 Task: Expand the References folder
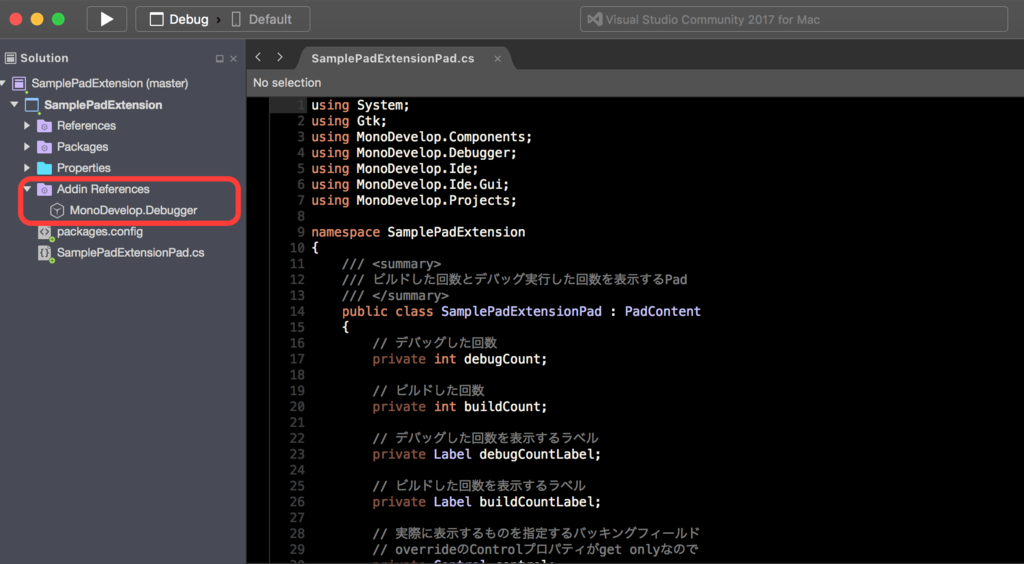click(27, 125)
